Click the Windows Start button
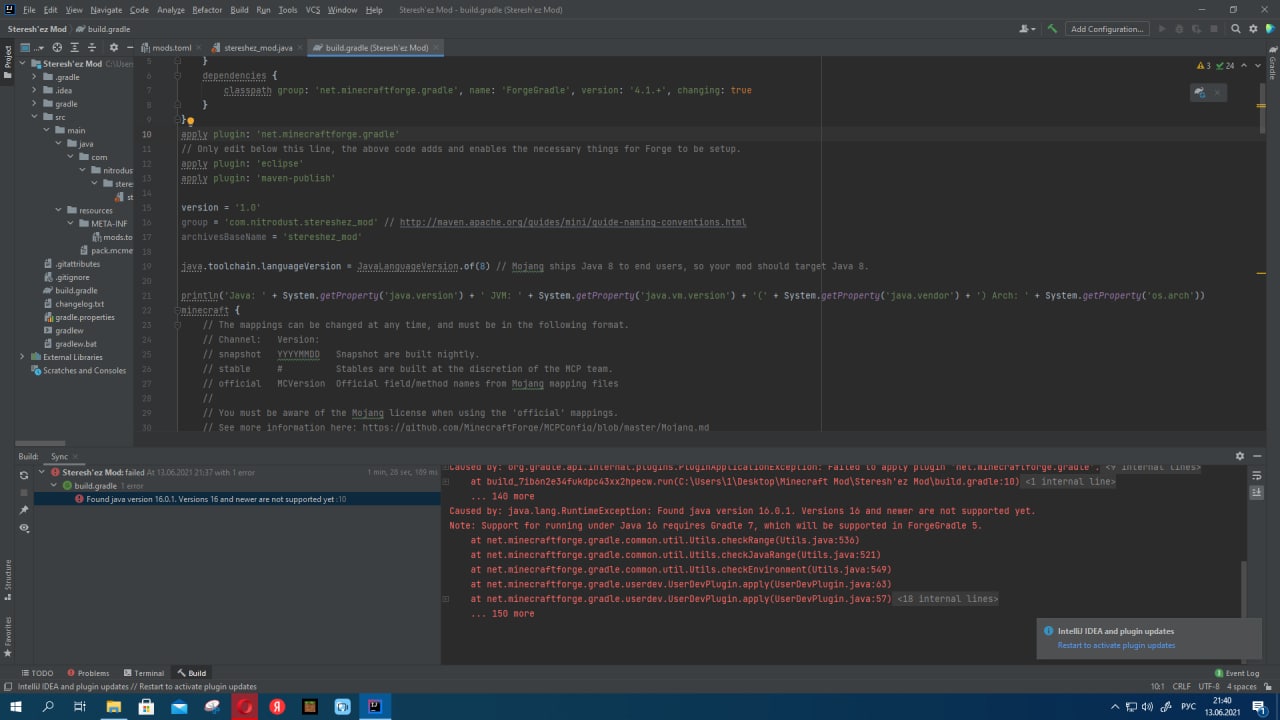This screenshot has height=720, width=1280. click(x=16, y=706)
